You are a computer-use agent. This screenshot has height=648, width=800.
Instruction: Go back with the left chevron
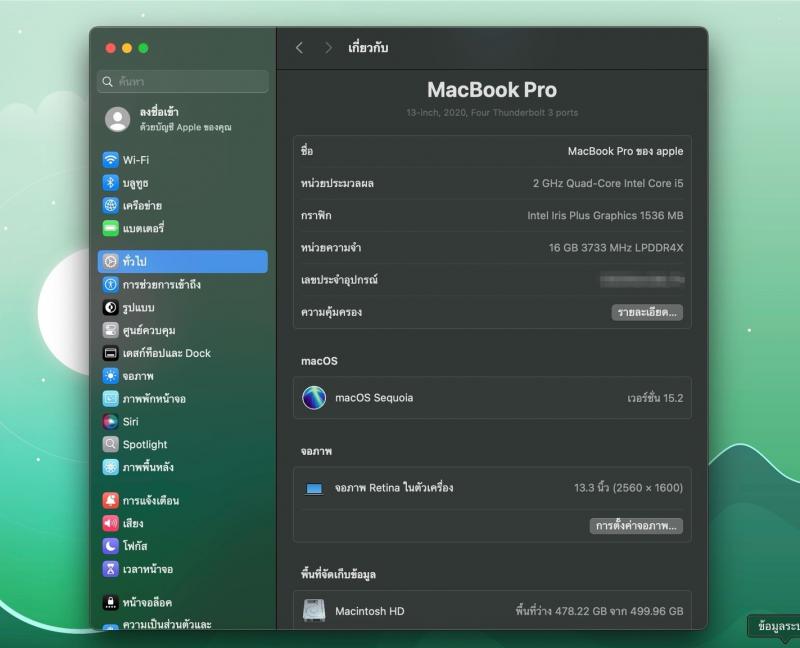coord(299,48)
